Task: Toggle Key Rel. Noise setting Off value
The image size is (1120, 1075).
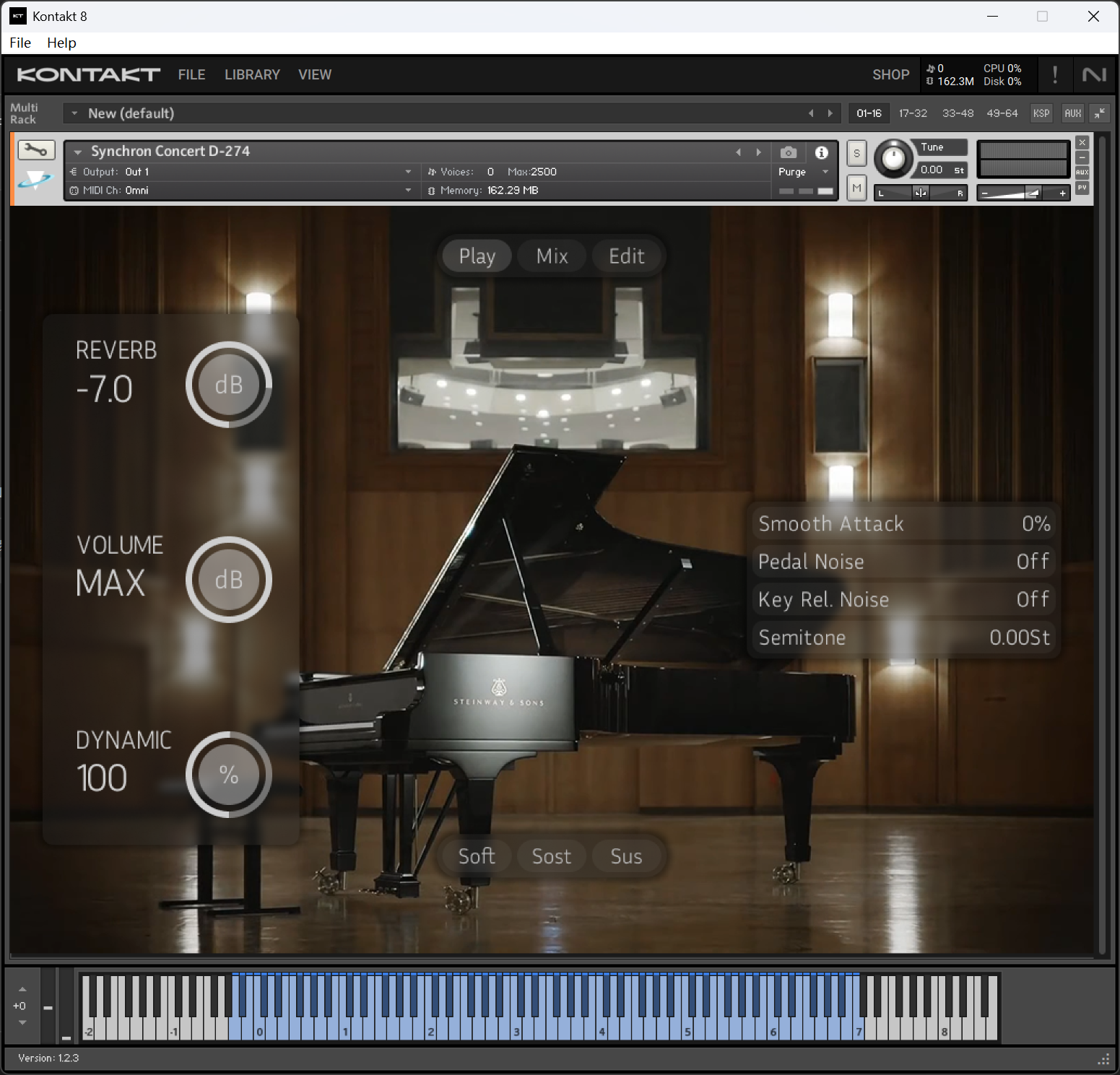Action: click(x=1033, y=599)
